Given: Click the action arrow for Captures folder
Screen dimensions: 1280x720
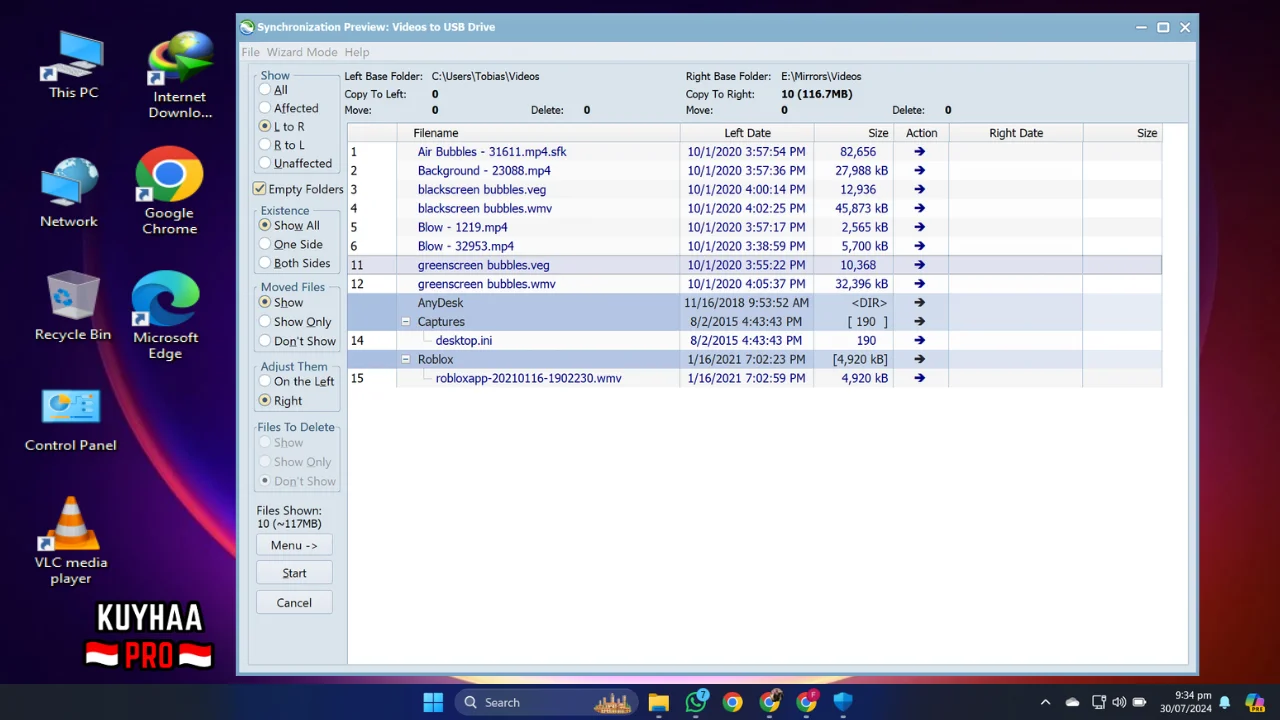Looking at the screenshot, I should [x=919, y=322].
